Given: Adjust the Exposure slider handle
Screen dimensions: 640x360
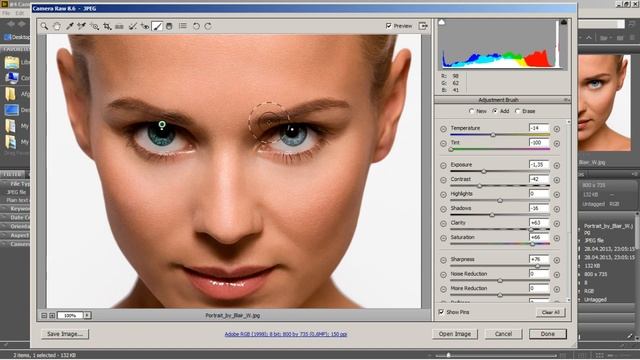Looking at the screenshot, I should [x=484, y=171].
